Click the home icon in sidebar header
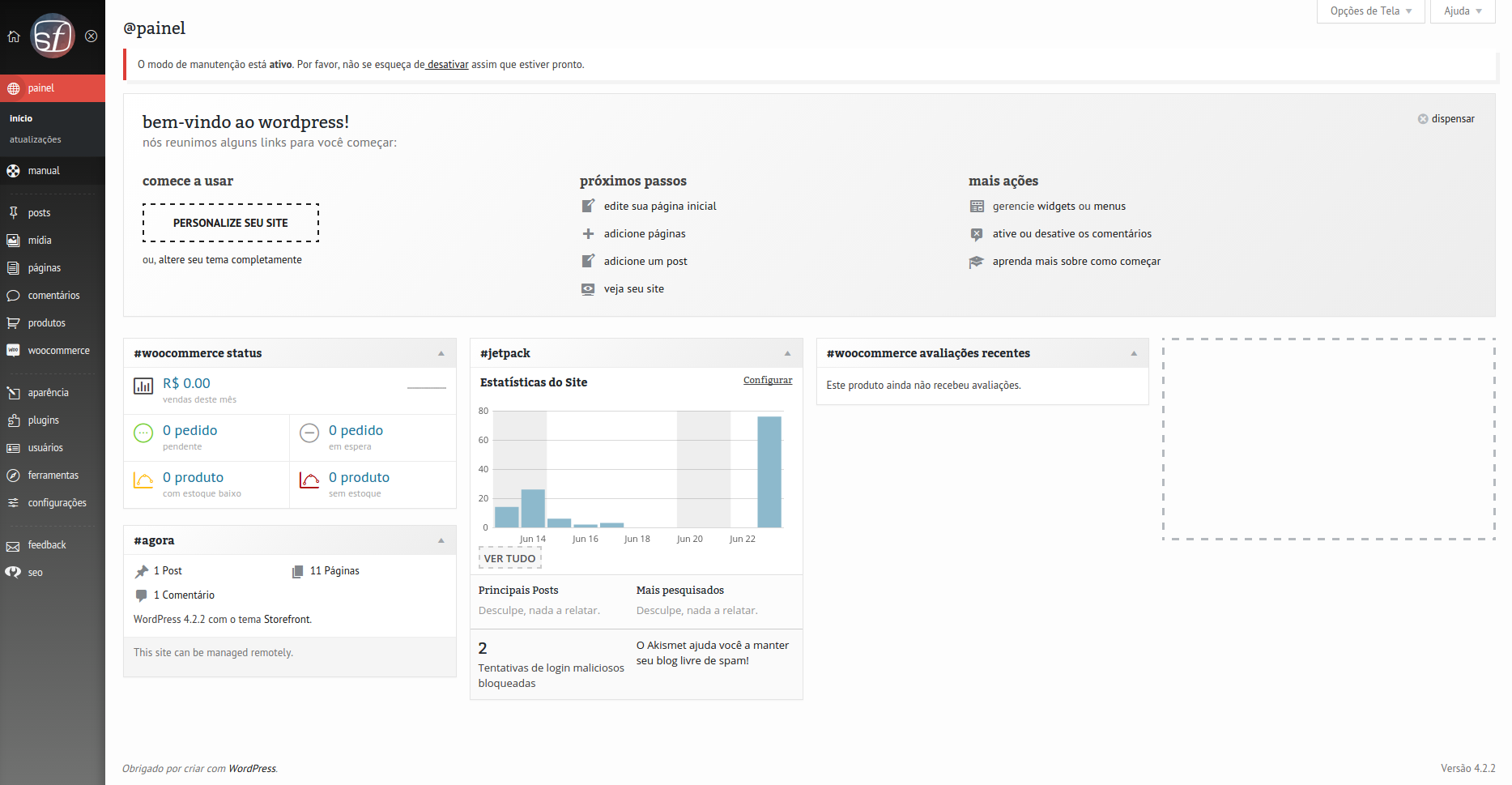The height and width of the screenshot is (785, 1512). point(14,36)
